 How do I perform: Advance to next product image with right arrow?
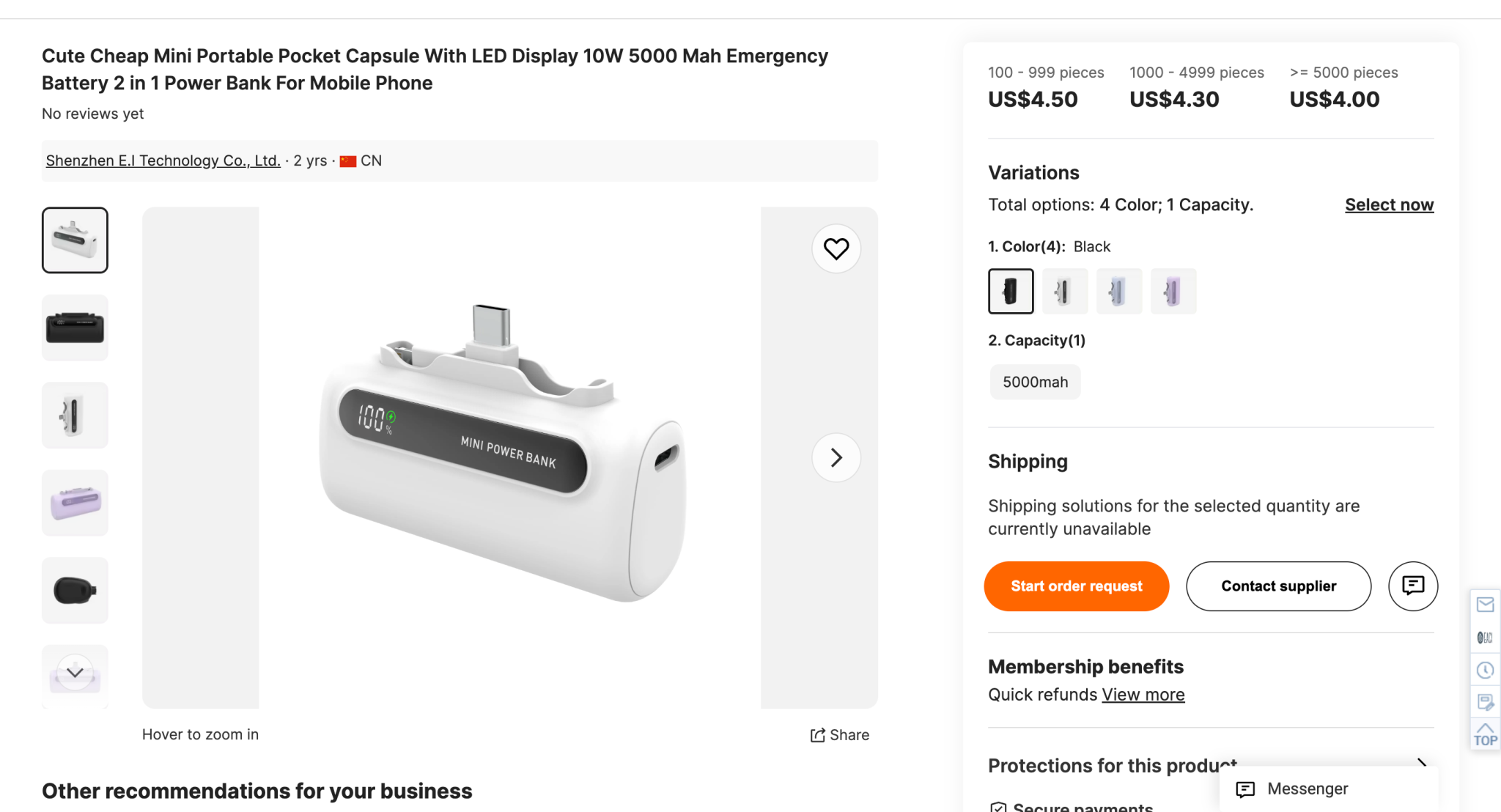point(836,457)
